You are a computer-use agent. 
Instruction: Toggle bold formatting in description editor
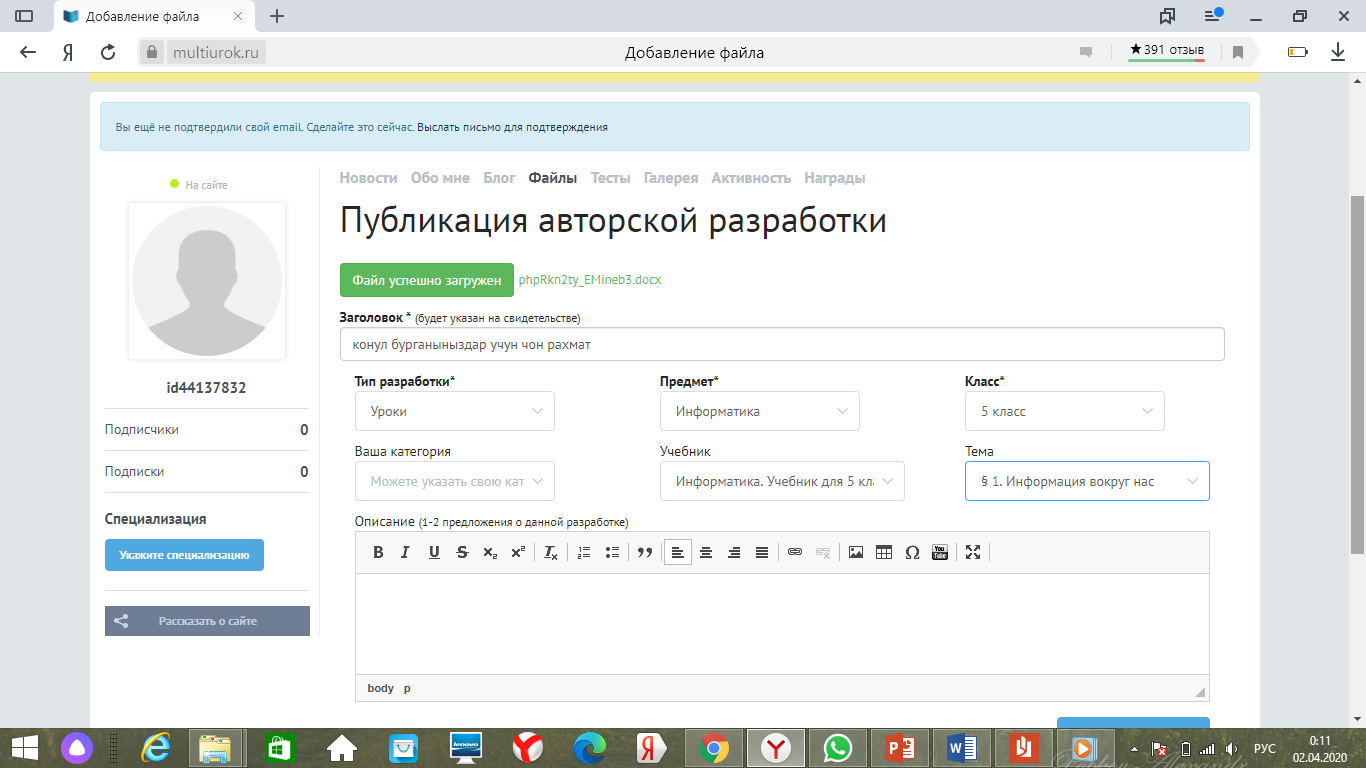pyautogui.click(x=378, y=552)
